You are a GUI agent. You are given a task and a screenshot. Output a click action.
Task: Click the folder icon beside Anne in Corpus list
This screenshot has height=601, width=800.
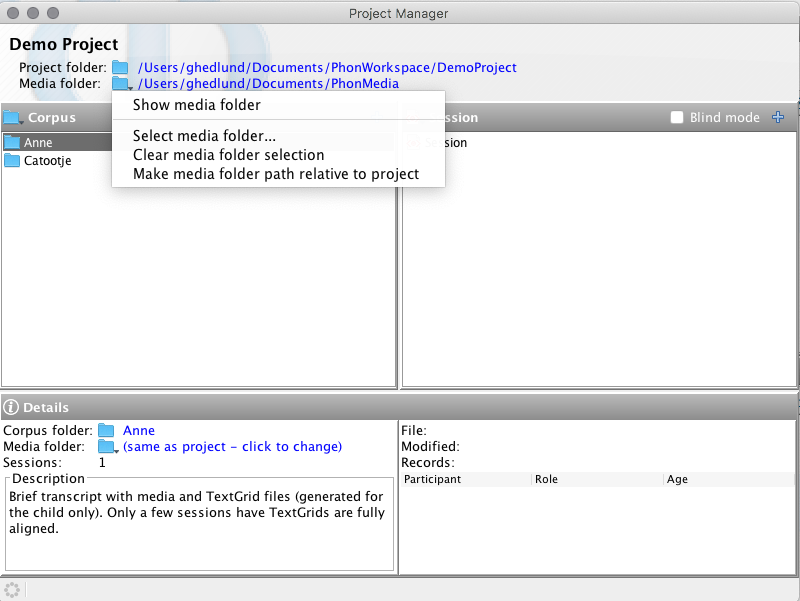13,142
